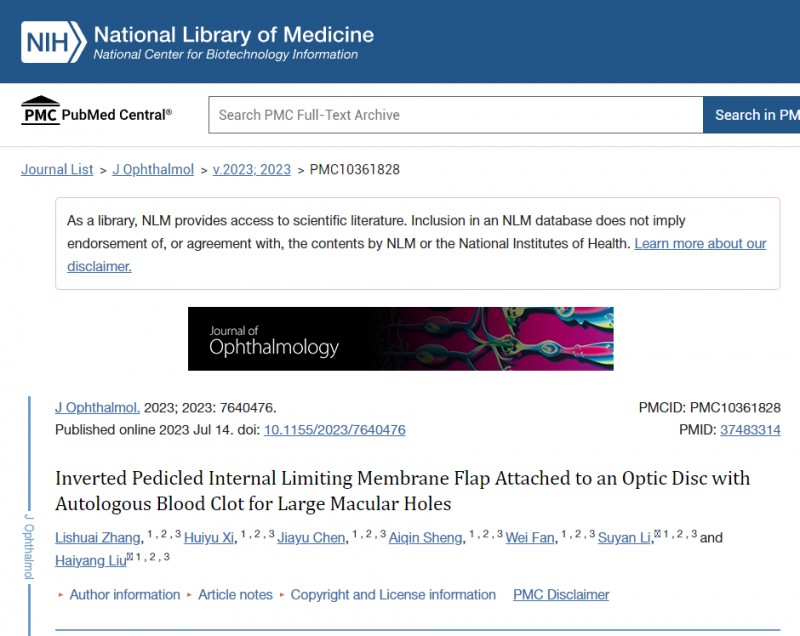Image resolution: width=800 pixels, height=636 pixels.
Task: Open the PMC PubMed Central logo
Action: click(x=96, y=111)
